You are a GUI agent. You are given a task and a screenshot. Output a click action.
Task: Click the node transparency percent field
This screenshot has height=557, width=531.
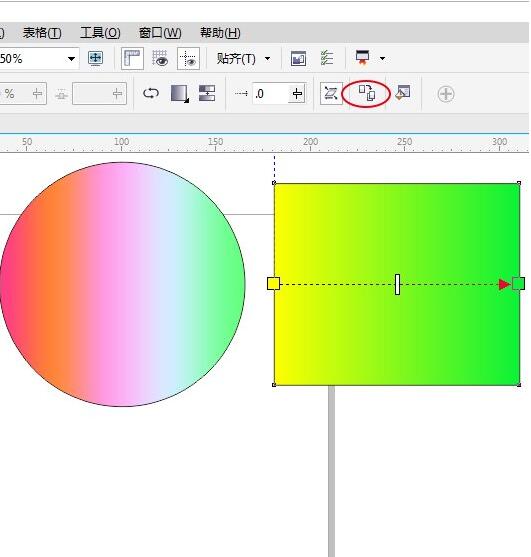pyautogui.click(x=23, y=94)
